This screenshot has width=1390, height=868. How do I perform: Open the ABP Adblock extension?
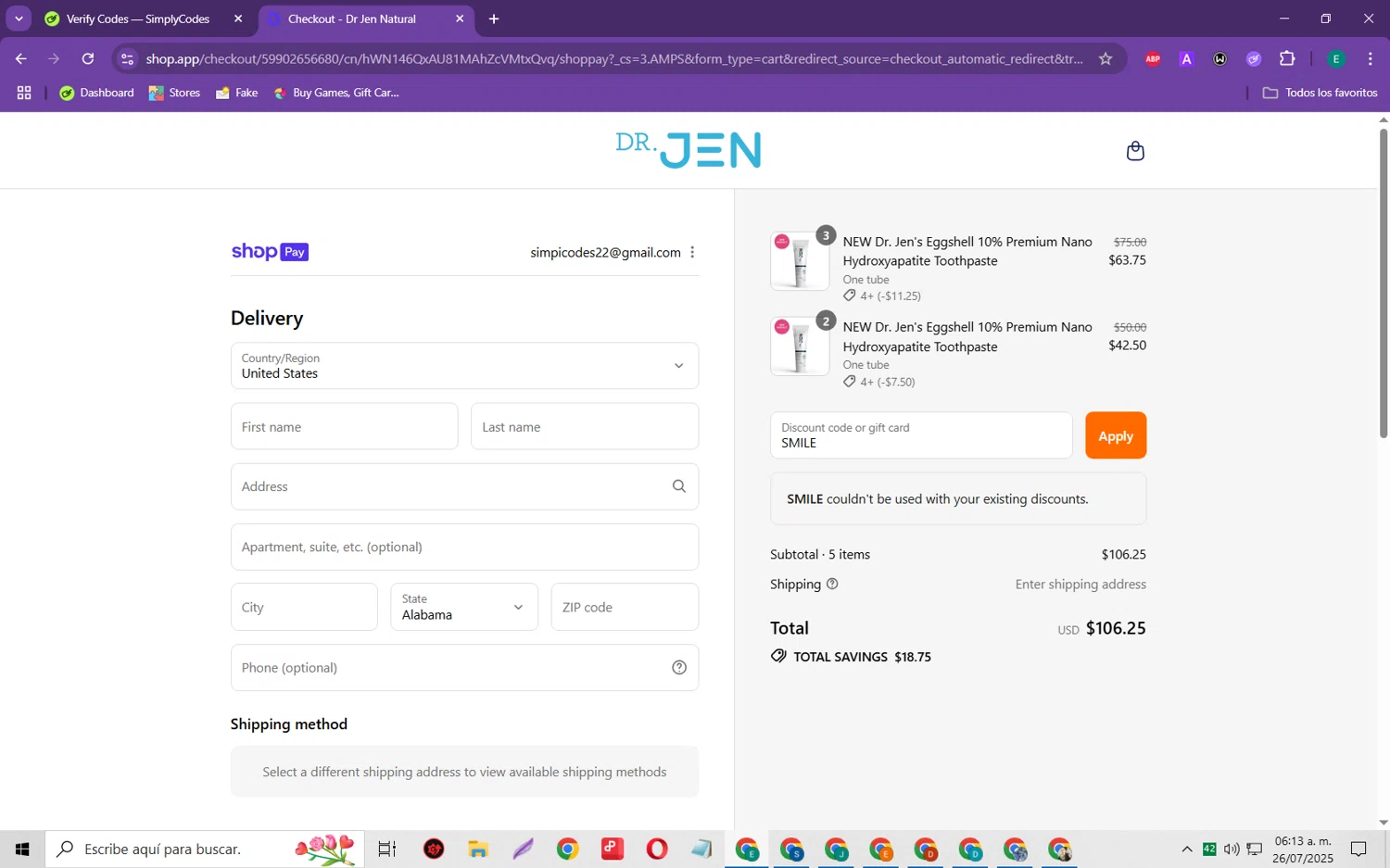(1153, 58)
